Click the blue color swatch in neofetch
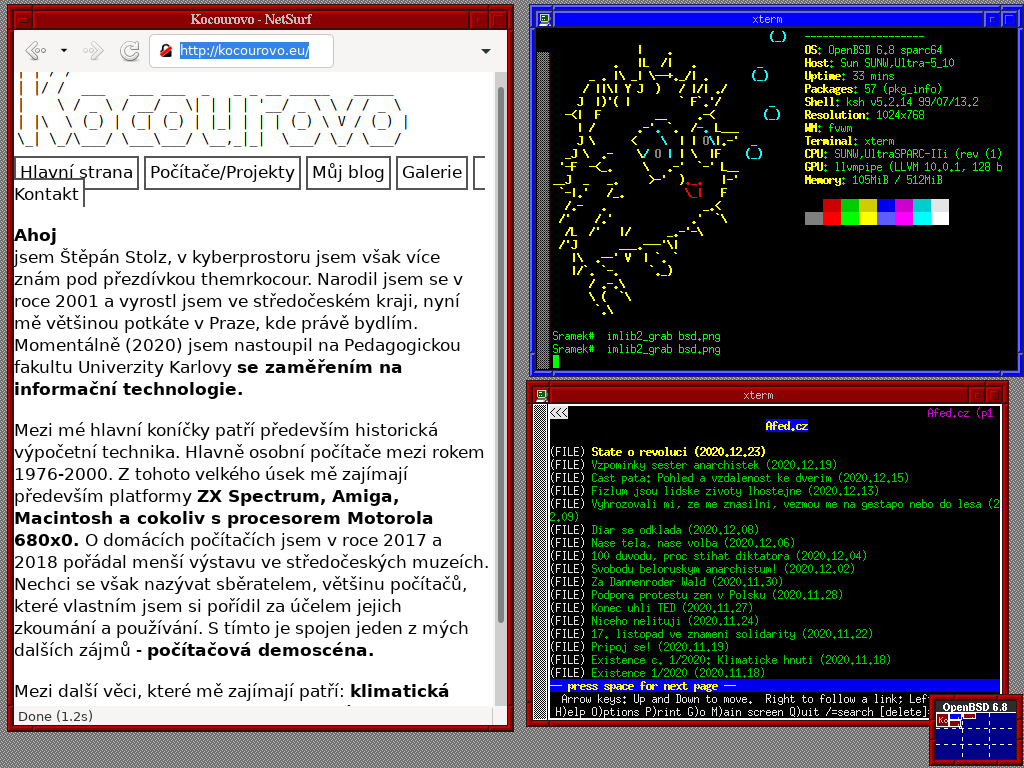Viewport: 1024px width, 768px height. click(x=886, y=212)
